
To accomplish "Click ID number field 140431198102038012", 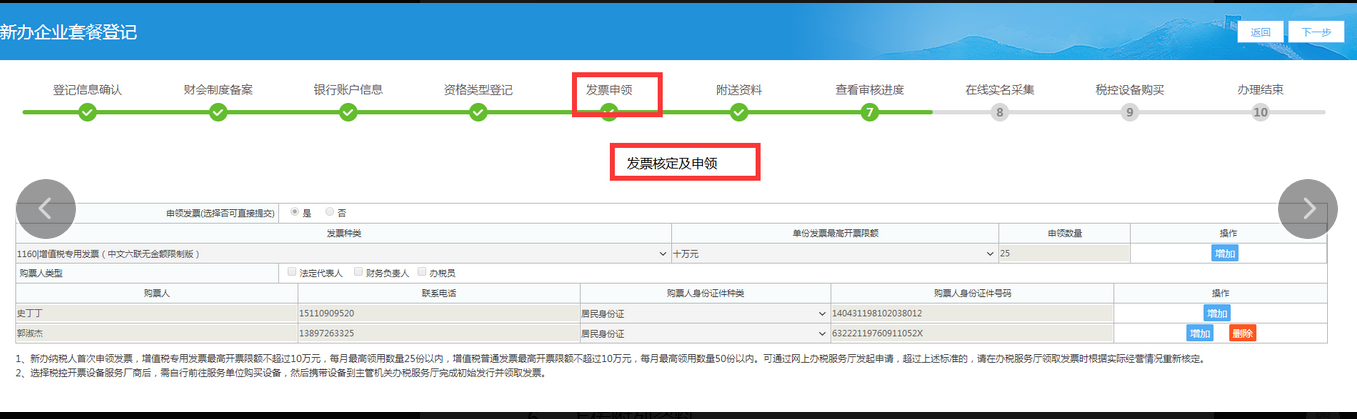I will [971, 314].
